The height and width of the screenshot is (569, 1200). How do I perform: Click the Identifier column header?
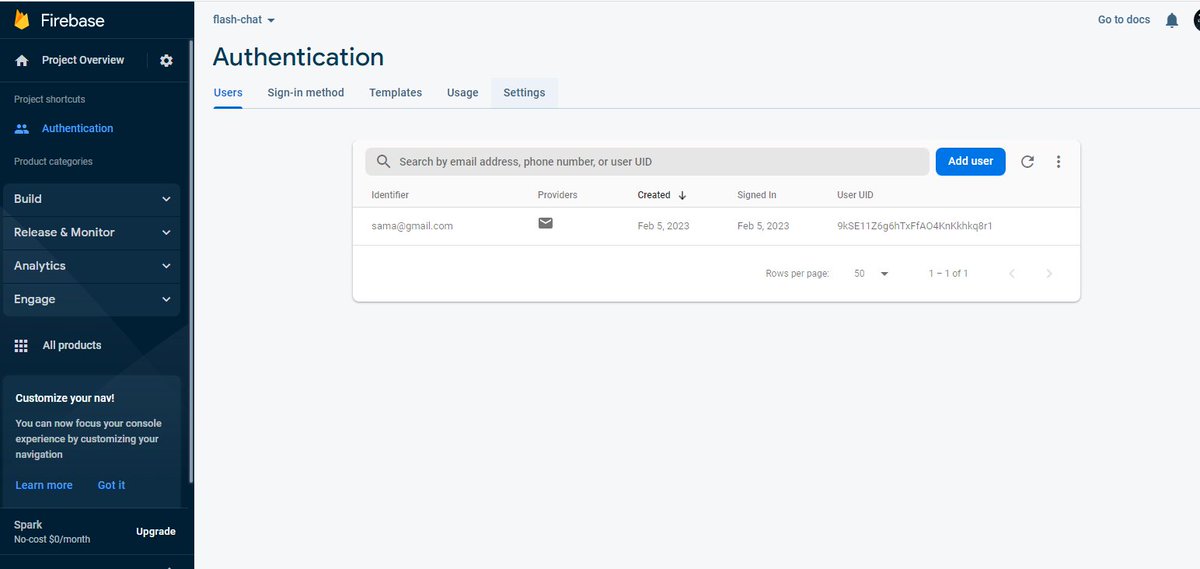[390, 195]
